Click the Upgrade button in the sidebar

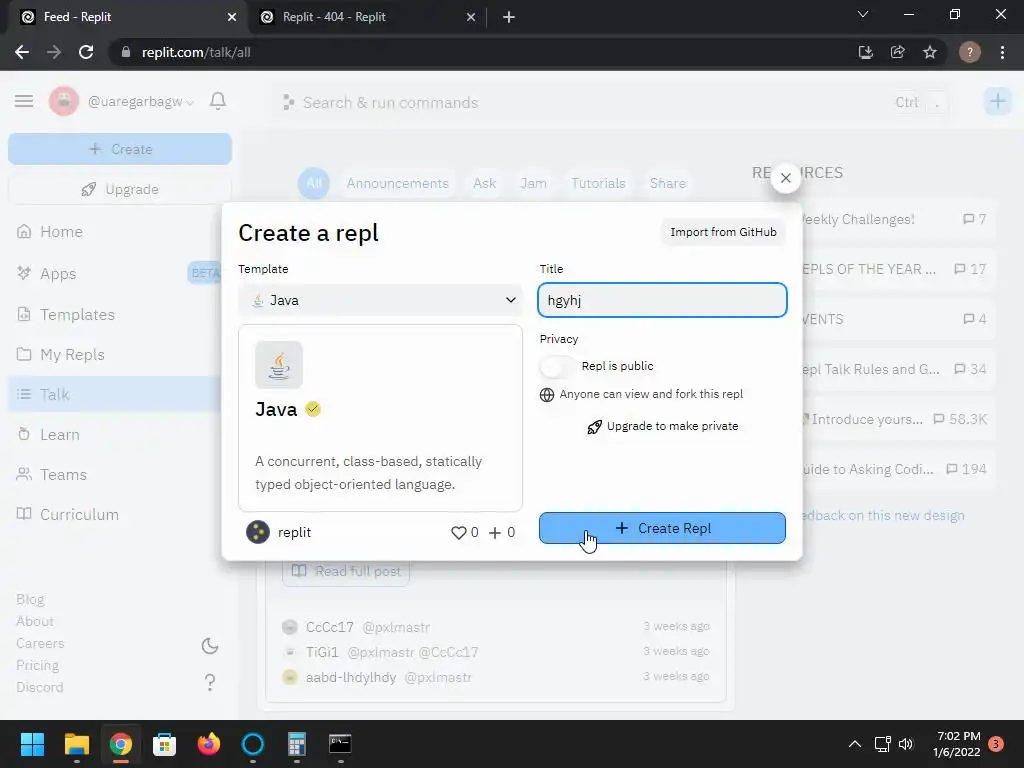tap(120, 189)
